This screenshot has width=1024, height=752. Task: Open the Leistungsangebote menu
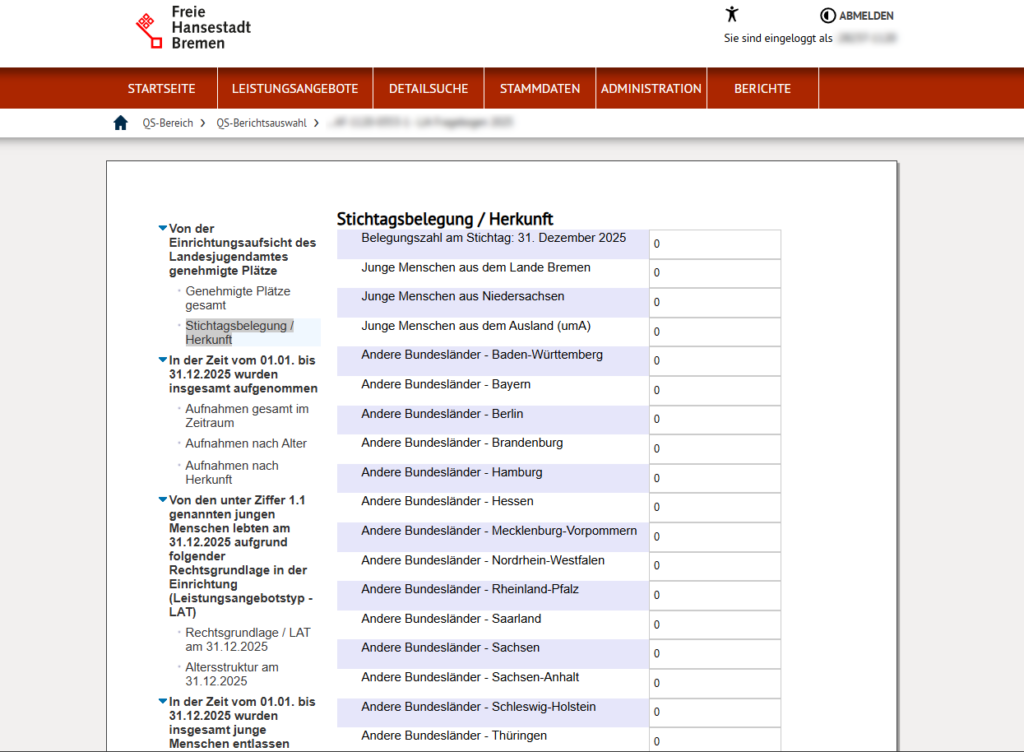click(x=295, y=89)
